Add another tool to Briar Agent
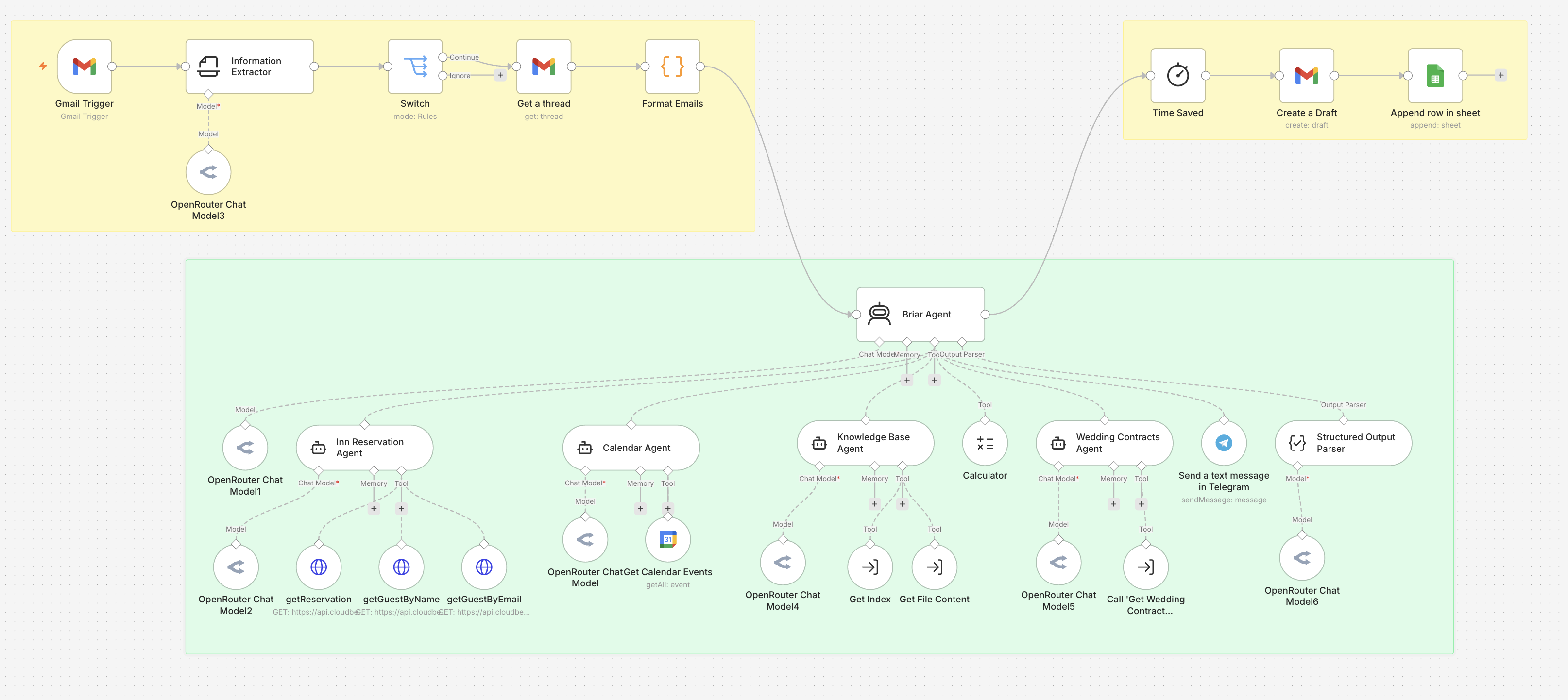 pos(935,380)
